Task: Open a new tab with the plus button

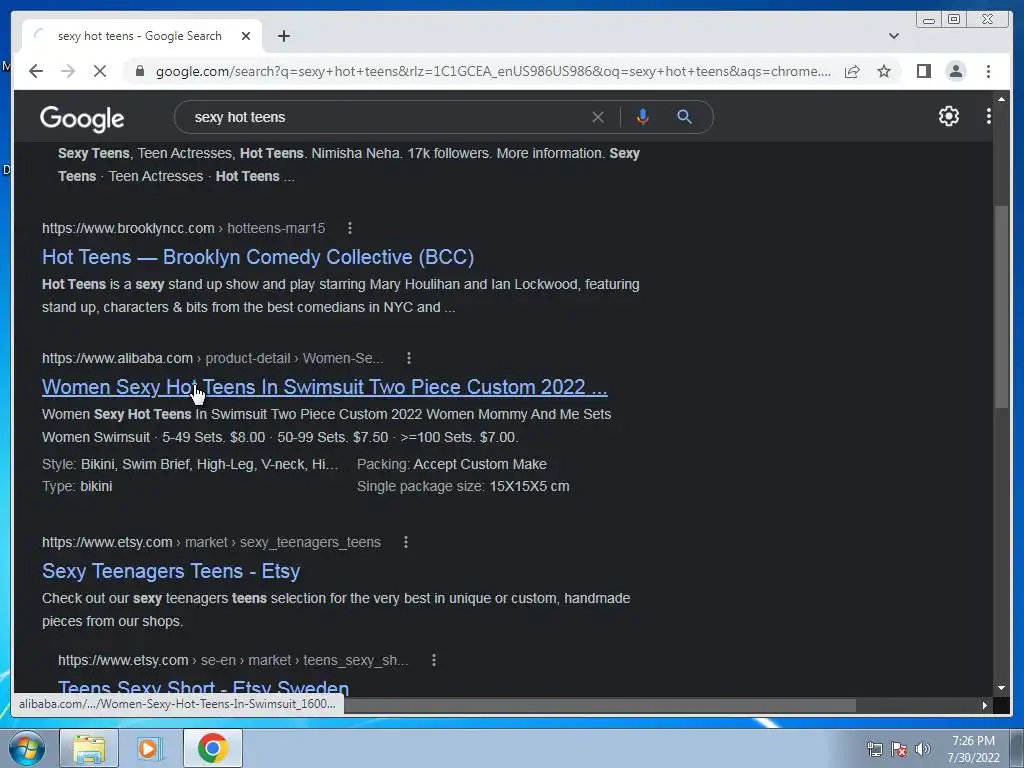Action: point(283,36)
